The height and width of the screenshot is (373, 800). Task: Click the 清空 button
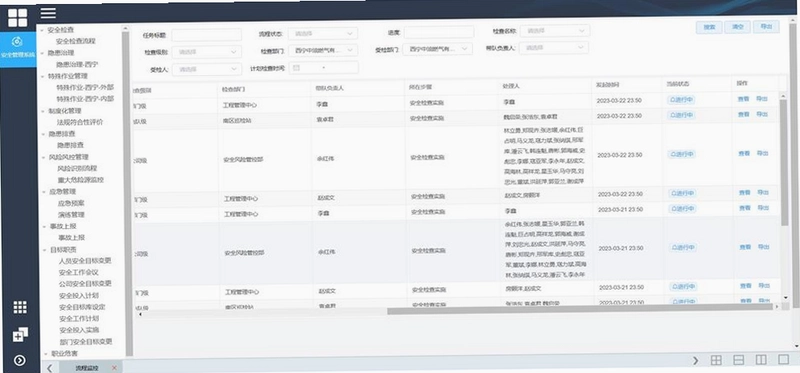pyautogui.click(x=737, y=28)
